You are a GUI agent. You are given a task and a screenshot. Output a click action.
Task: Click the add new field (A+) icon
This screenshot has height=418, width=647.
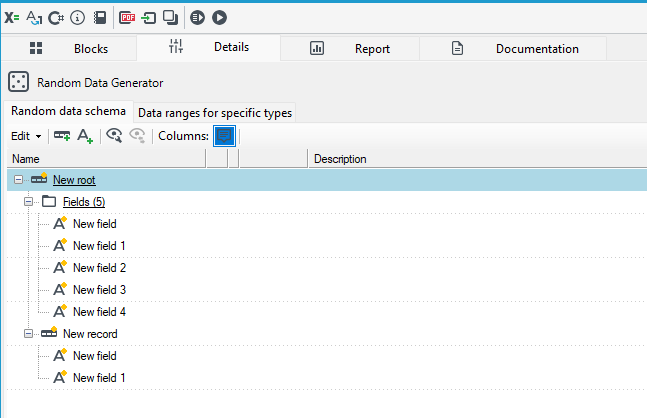[85, 136]
